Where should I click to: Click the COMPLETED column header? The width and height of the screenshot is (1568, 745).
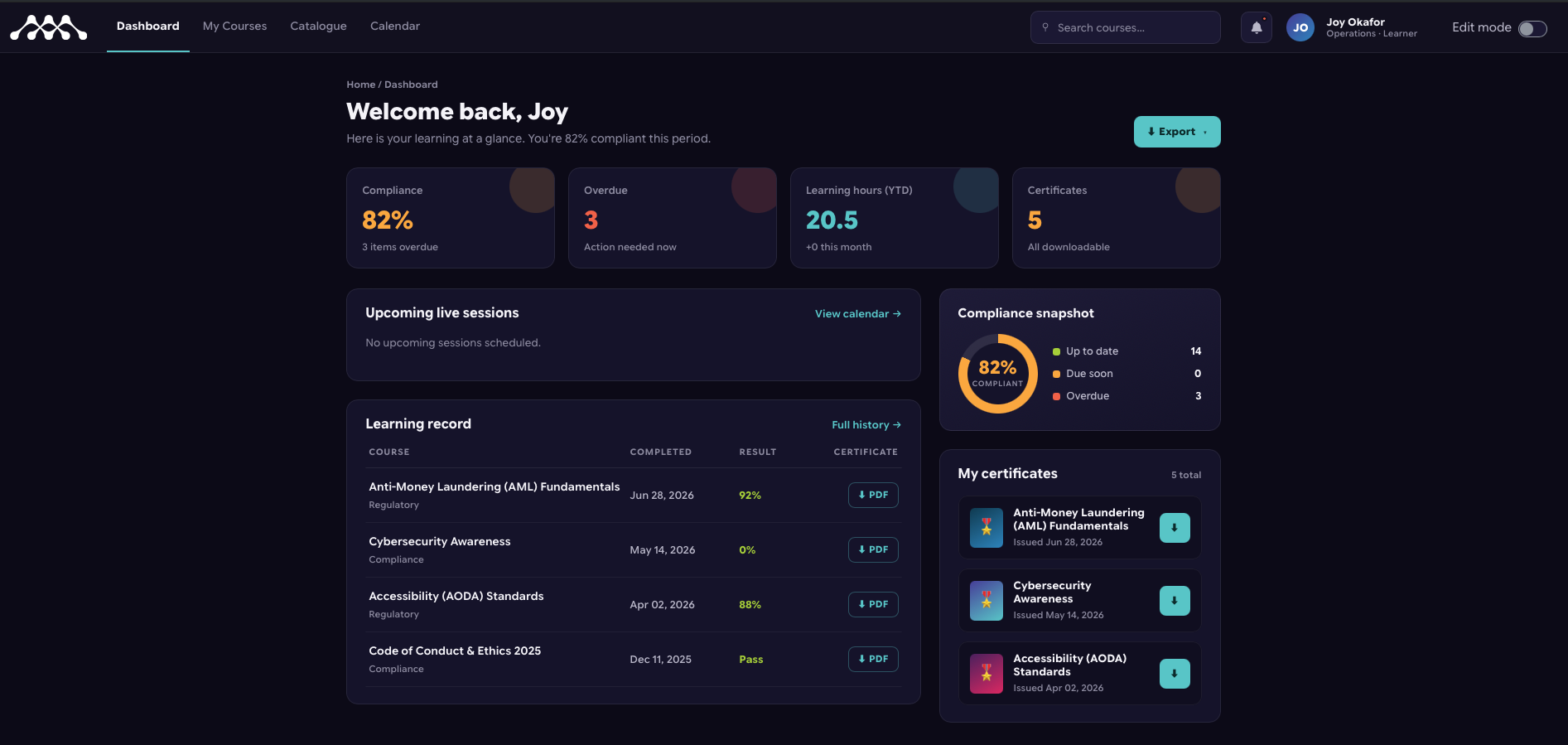click(661, 452)
